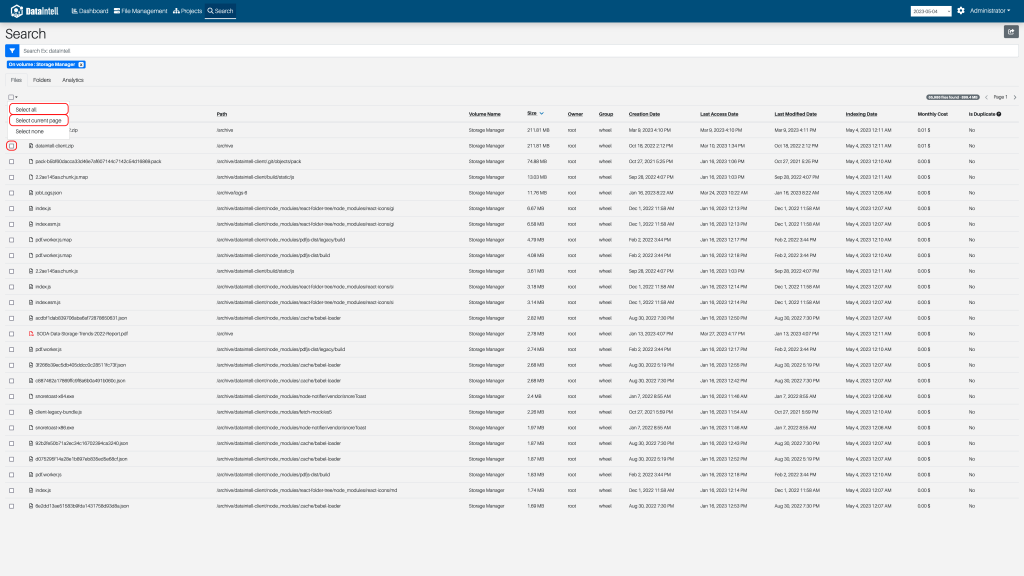Tick the checkbox for the last .json row
The width and height of the screenshot is (1024, 576).
click(x=12, y=506)
